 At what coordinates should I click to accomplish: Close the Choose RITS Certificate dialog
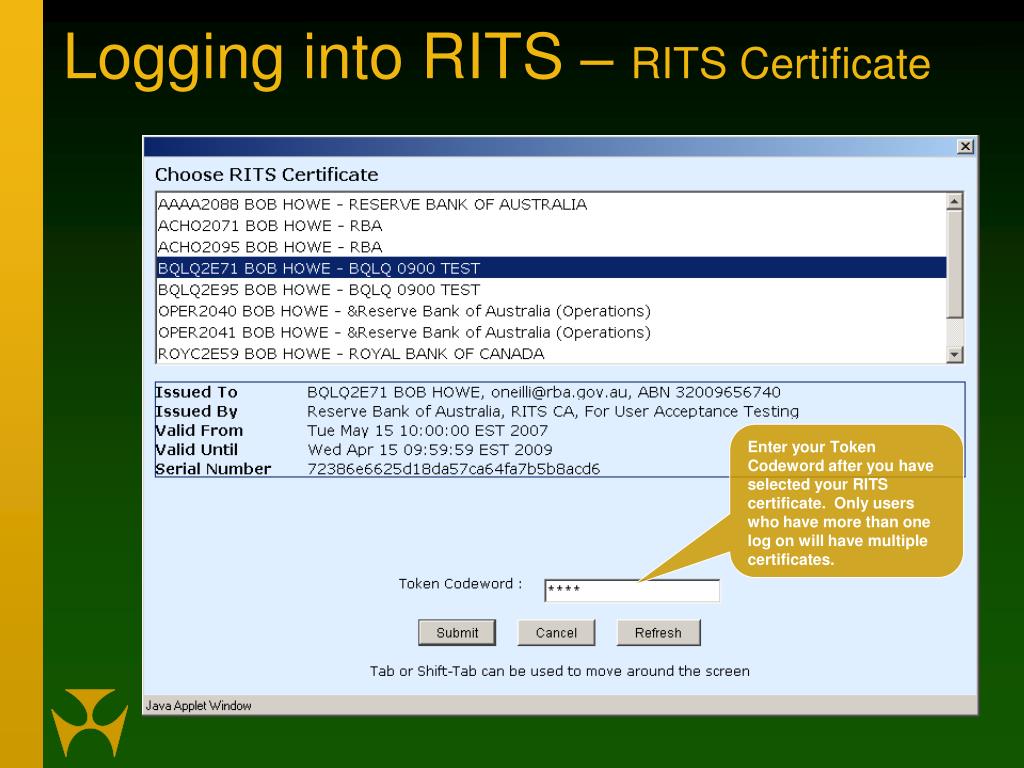[x=965, y=146]
